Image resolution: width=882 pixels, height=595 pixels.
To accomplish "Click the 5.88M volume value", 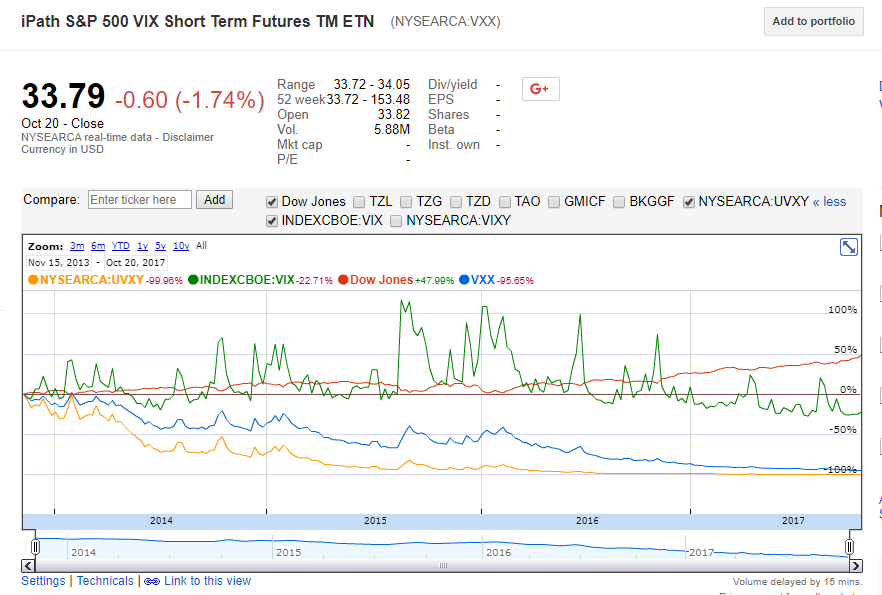I will (392, 129).
